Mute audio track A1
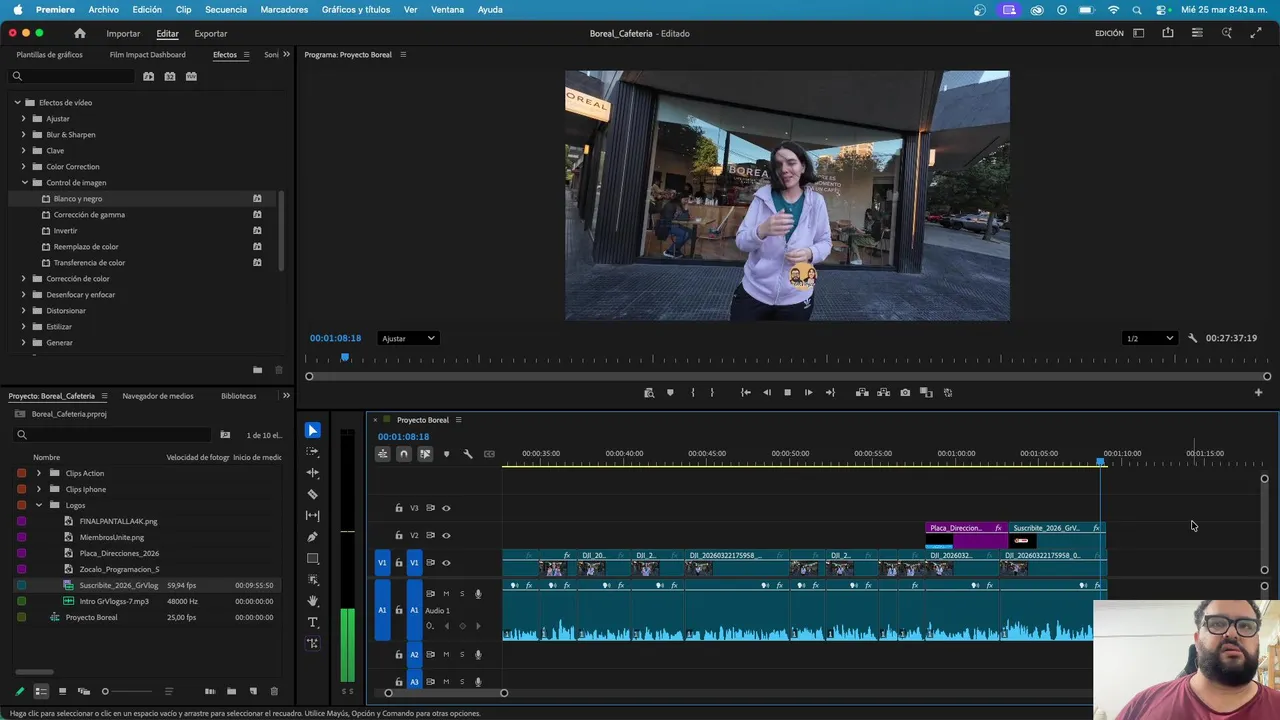The image size is (1280, 720). pyautogui.click(x=446, y=594)
